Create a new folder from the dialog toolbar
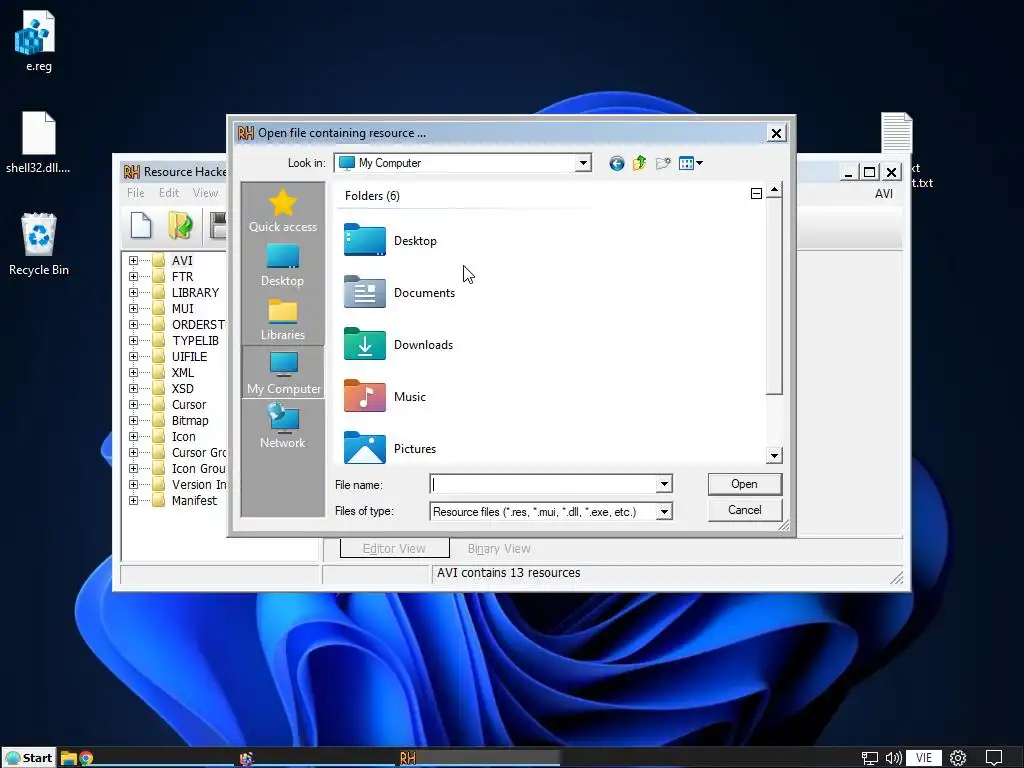Screen dimensions: 1024x768 pos(663,163)
